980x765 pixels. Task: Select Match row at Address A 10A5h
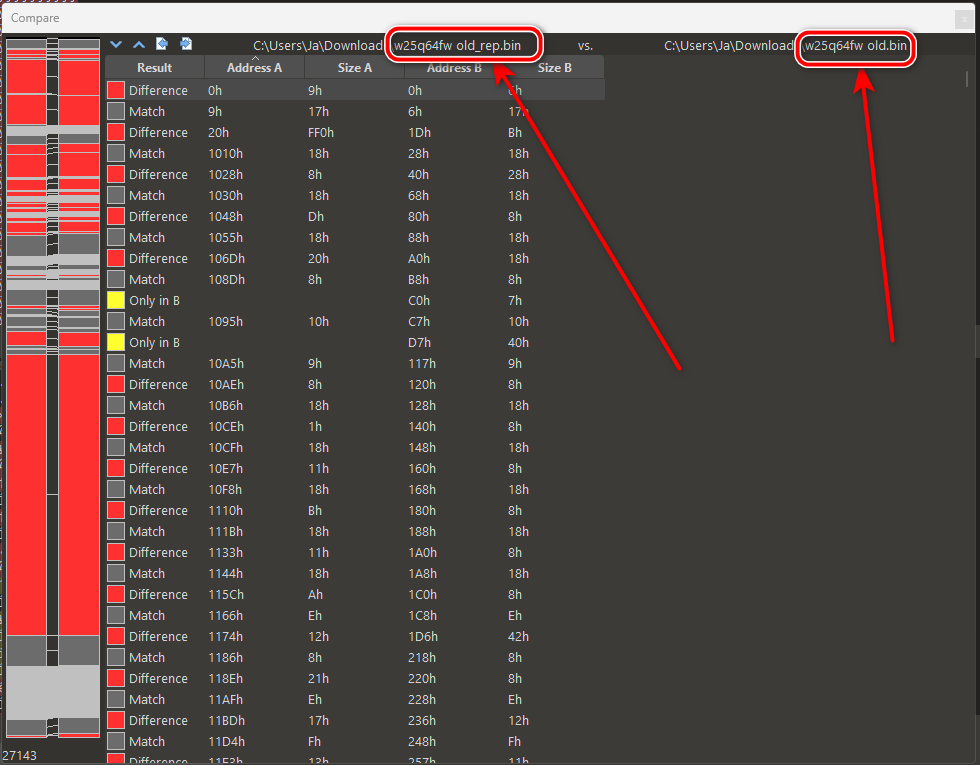click(x=355, y=363)
